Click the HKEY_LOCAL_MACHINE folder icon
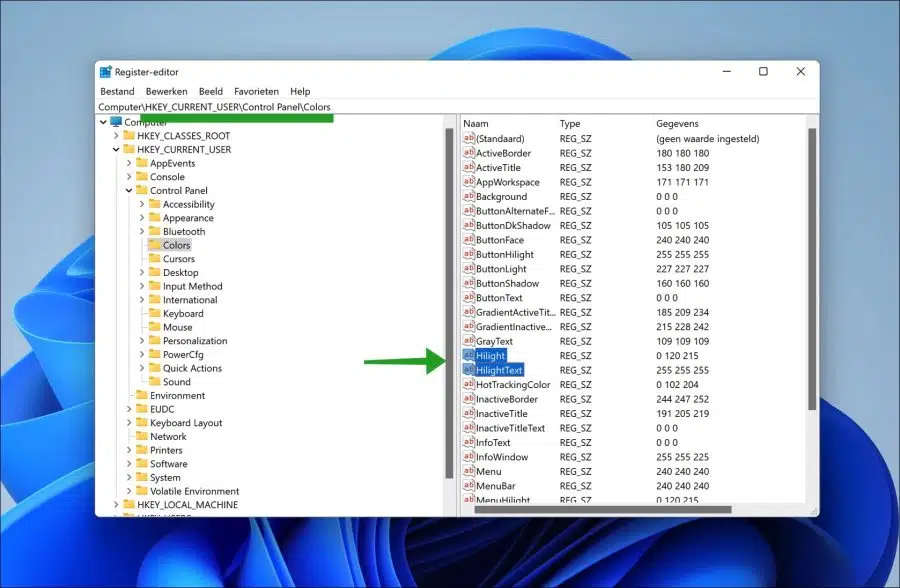 [129, 504]
